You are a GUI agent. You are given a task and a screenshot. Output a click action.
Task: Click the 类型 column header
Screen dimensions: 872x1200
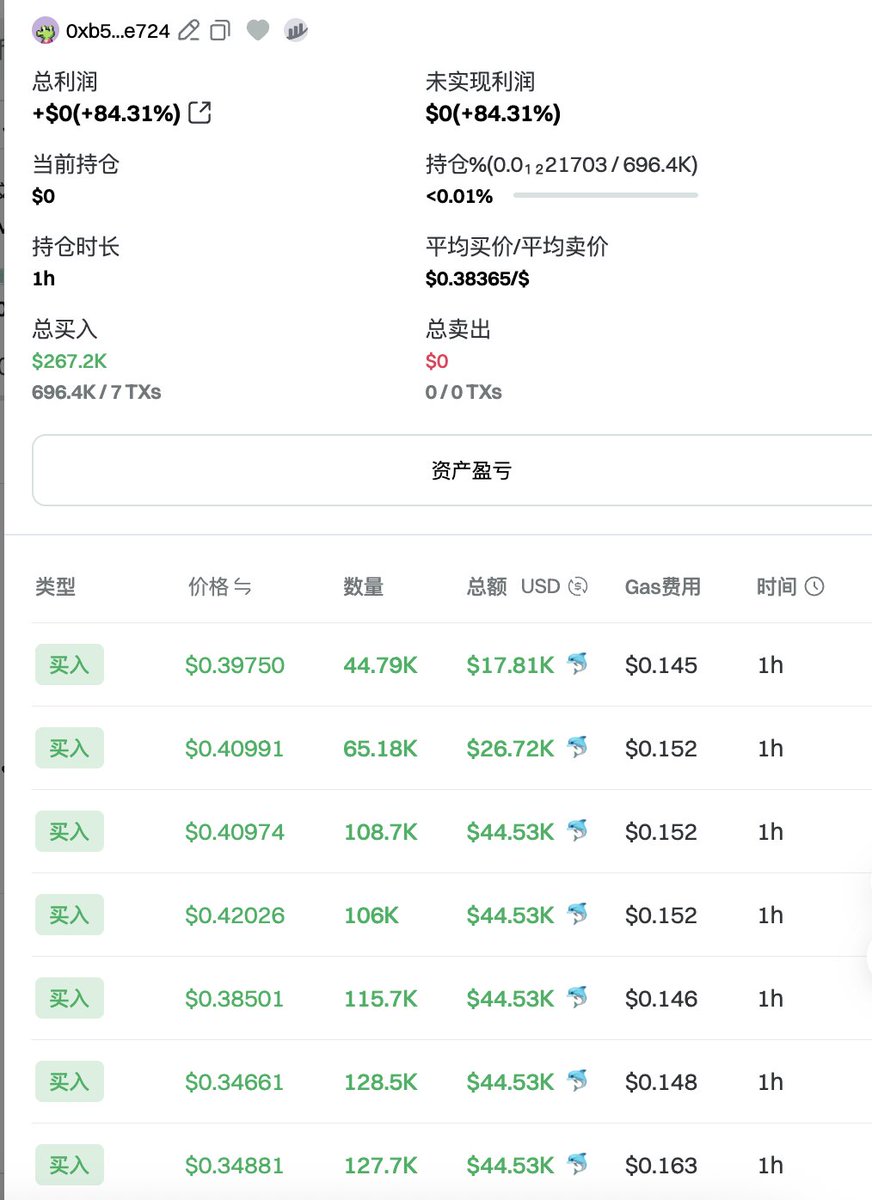(x=55, y=587)
